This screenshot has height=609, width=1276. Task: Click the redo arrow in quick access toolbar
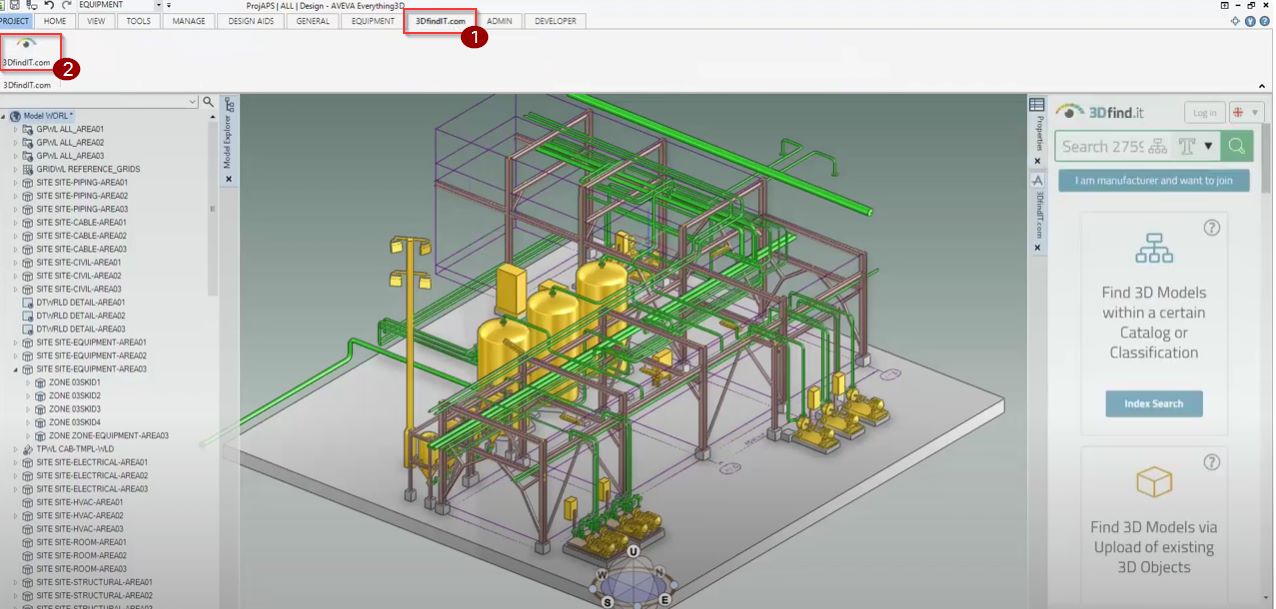pyautogui.click(x=66, y=5)
